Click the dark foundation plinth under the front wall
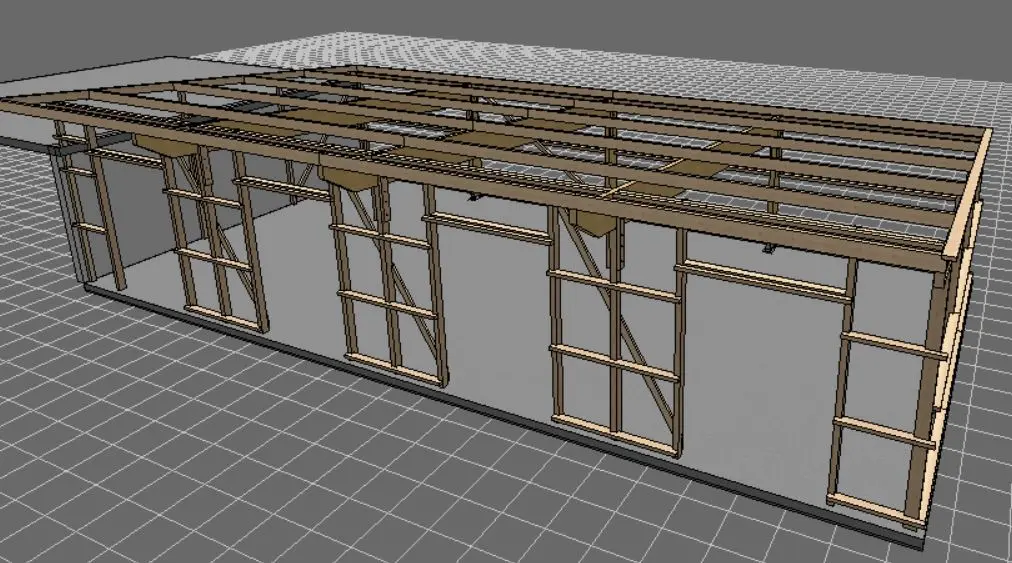This screenshot has height=563, width=1012. [x=503, y=416]
